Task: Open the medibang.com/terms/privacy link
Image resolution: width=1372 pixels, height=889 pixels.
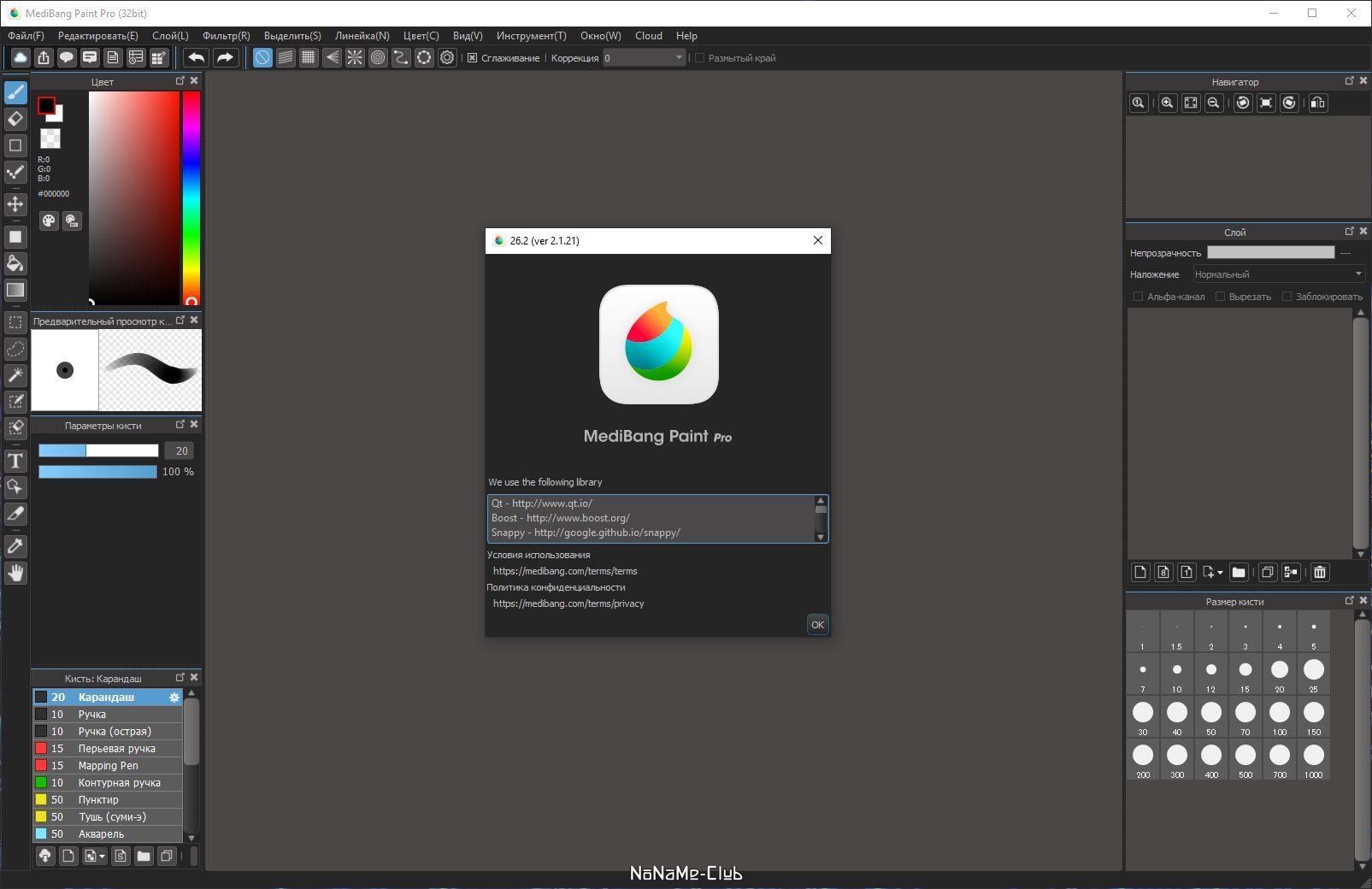Action: (x=568, y=603)
